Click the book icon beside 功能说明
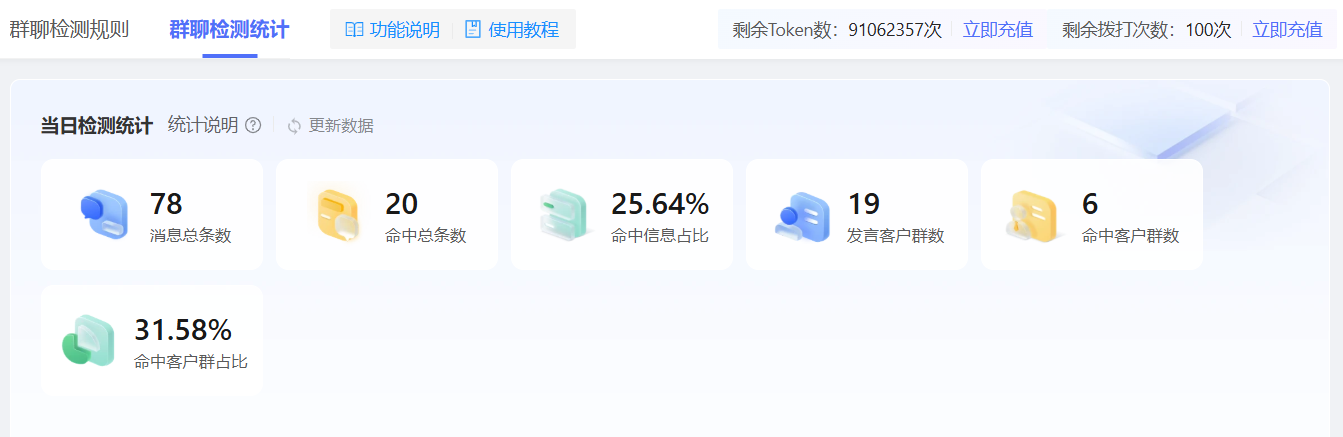 click(x=354, y=30)
